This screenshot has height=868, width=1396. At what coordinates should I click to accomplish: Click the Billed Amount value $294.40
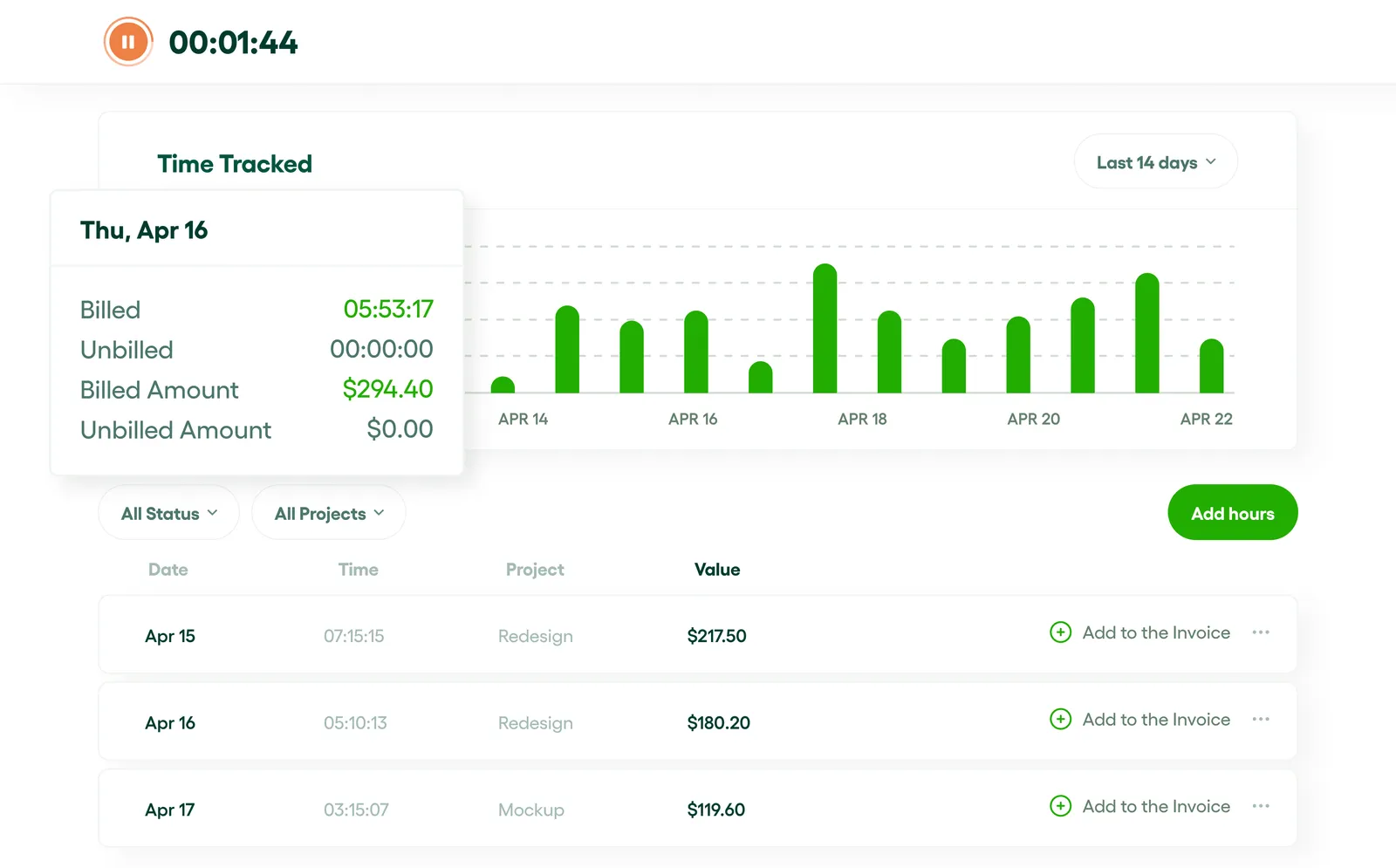[389, 389]
